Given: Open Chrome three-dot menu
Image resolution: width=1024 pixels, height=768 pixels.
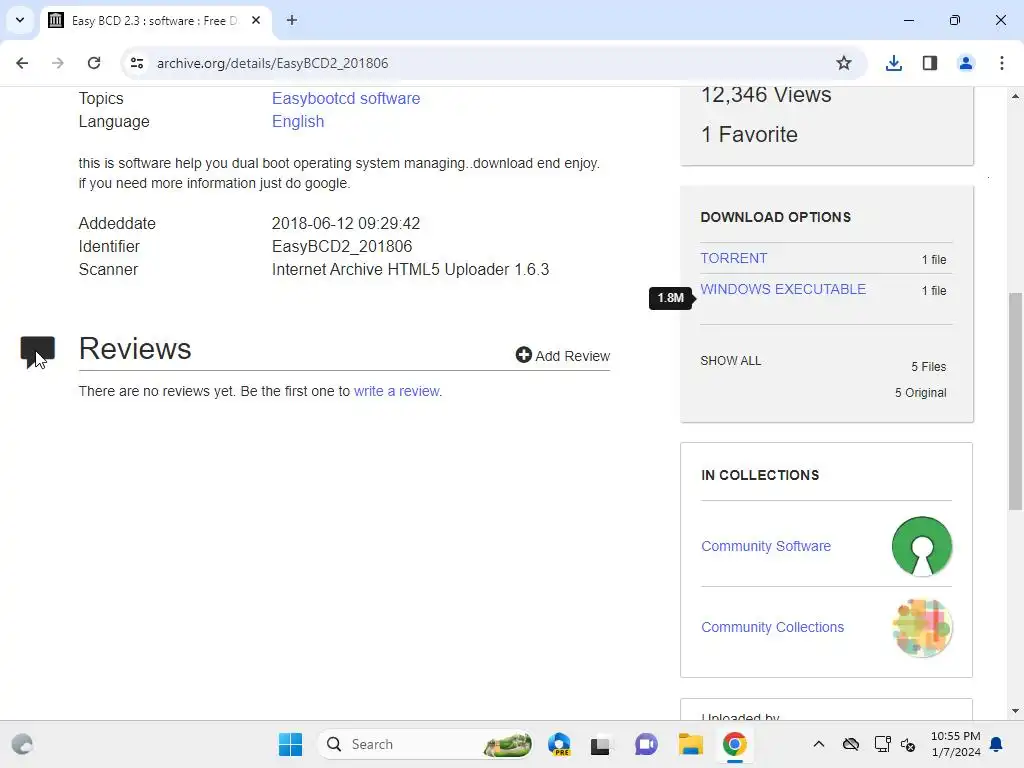Looking at the screenshot, I should pyautogui.click(x=1001, y=63).
